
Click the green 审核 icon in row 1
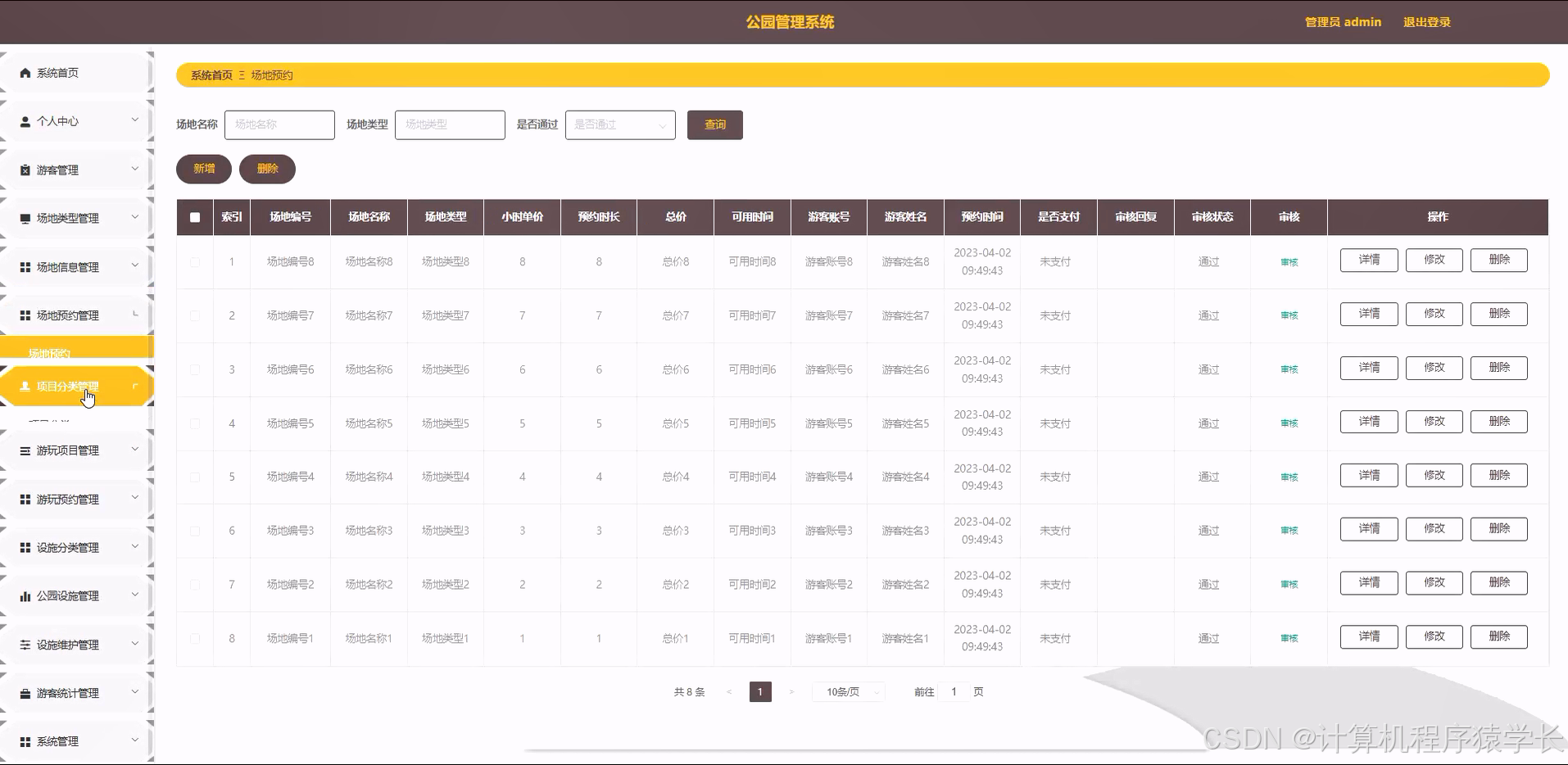pyautogui.click(x=1289, y=262)
